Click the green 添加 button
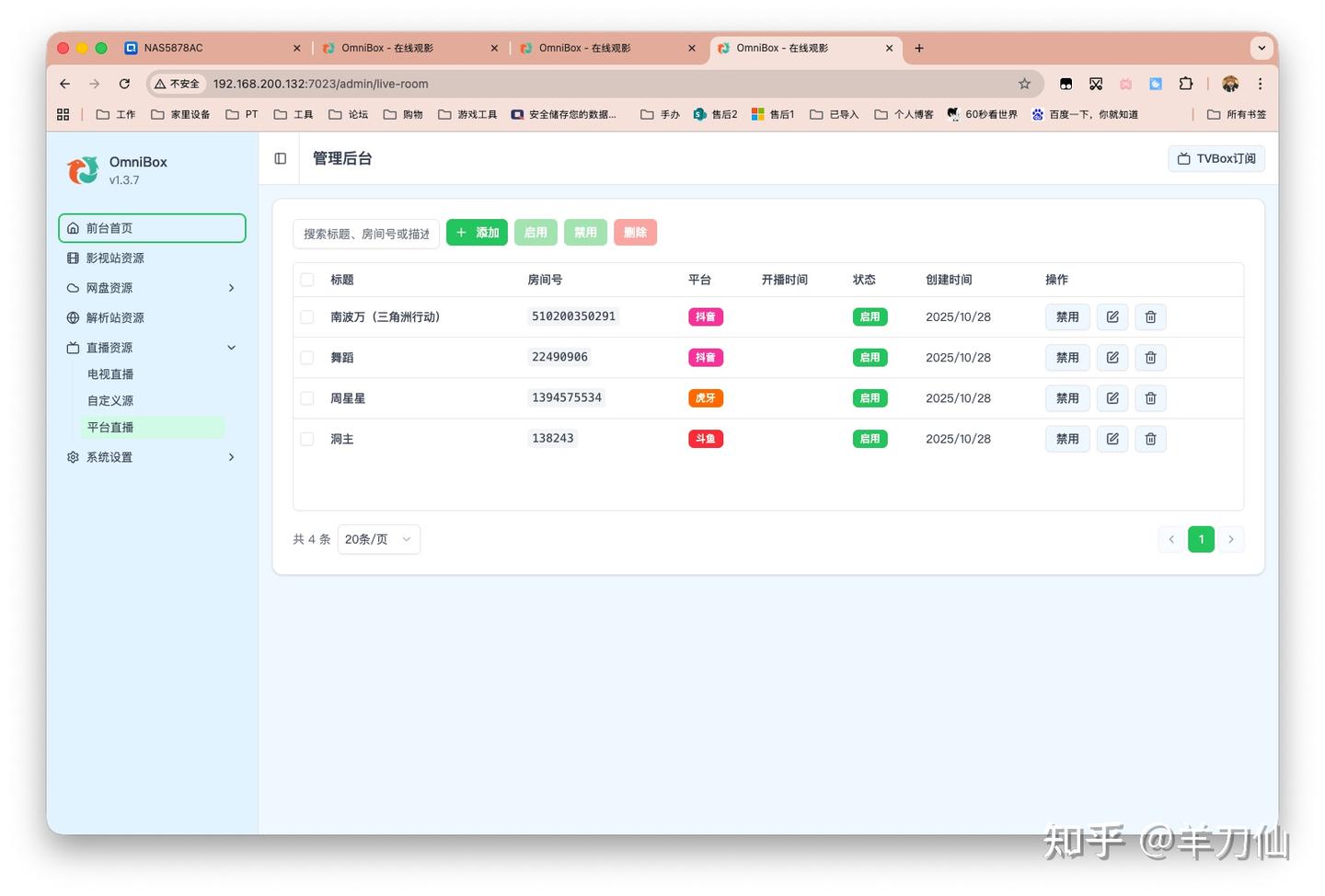The height and width of the screenshot is (896, 1325). pos(477,233)
